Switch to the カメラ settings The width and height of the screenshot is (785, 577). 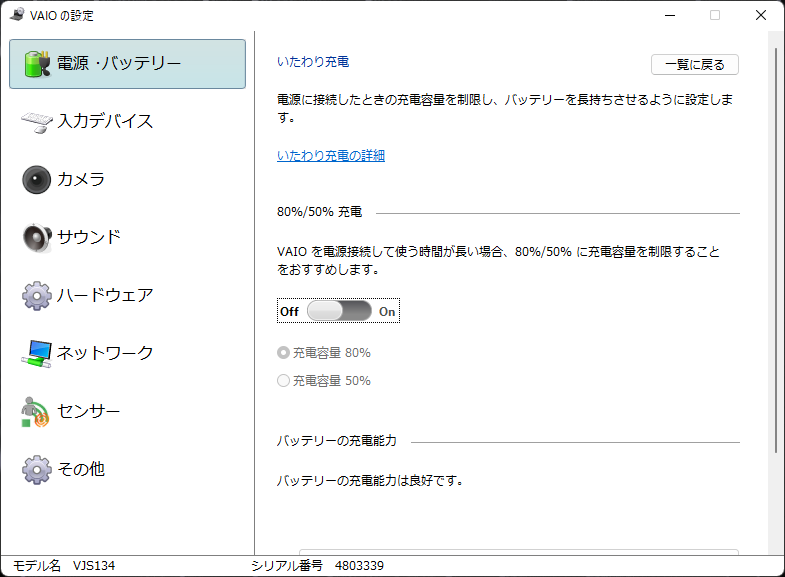[127, 180]
